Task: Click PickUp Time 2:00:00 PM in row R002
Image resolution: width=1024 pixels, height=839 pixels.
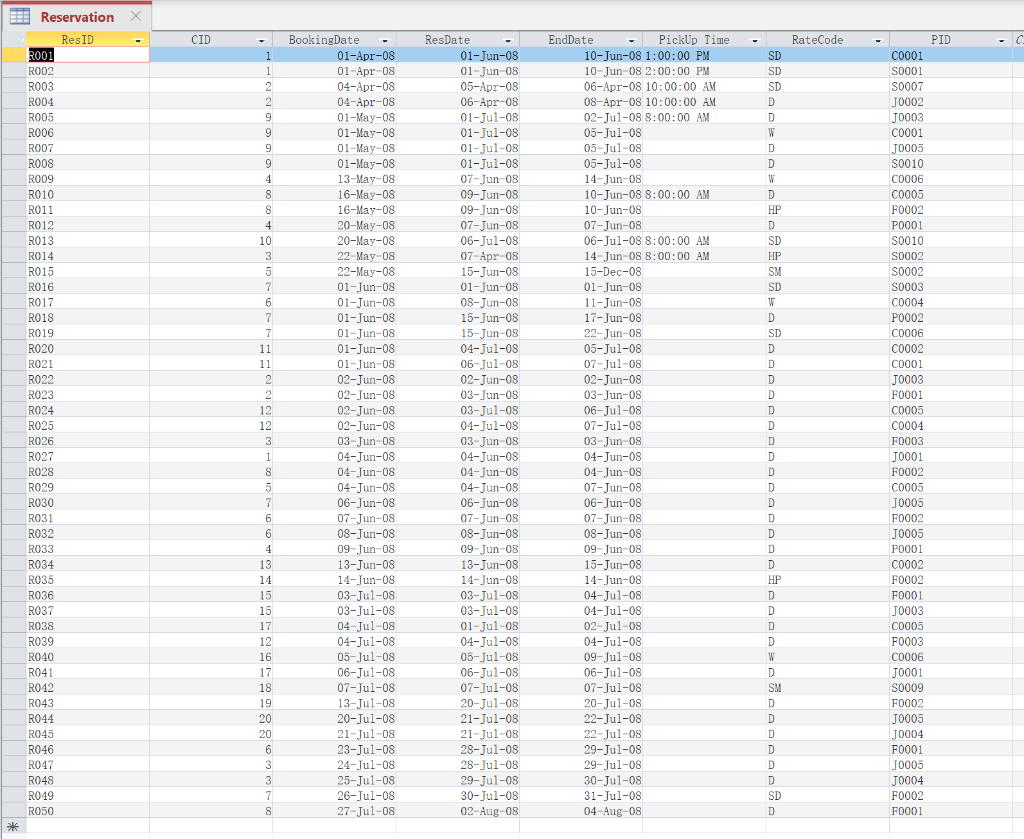Action: click(x=705, y=71)
